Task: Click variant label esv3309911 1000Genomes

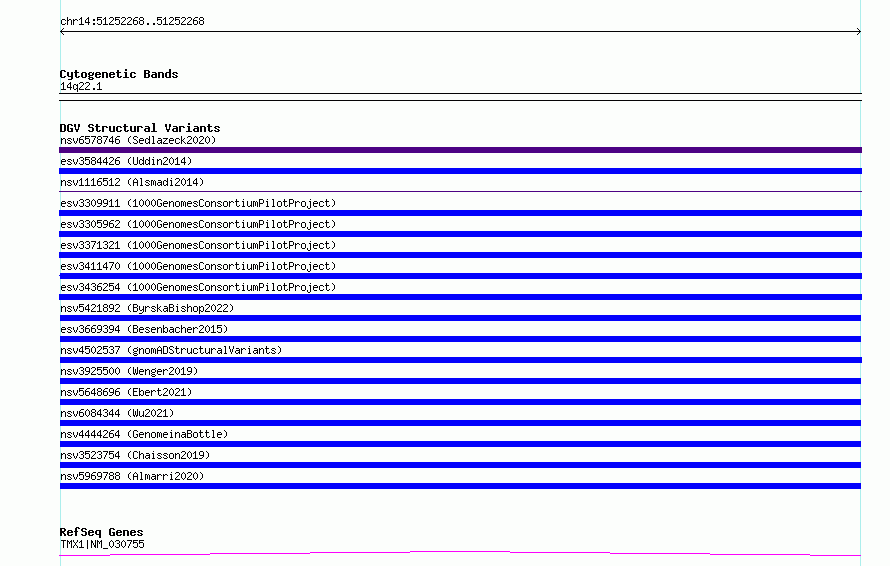Action: (198, 203)
